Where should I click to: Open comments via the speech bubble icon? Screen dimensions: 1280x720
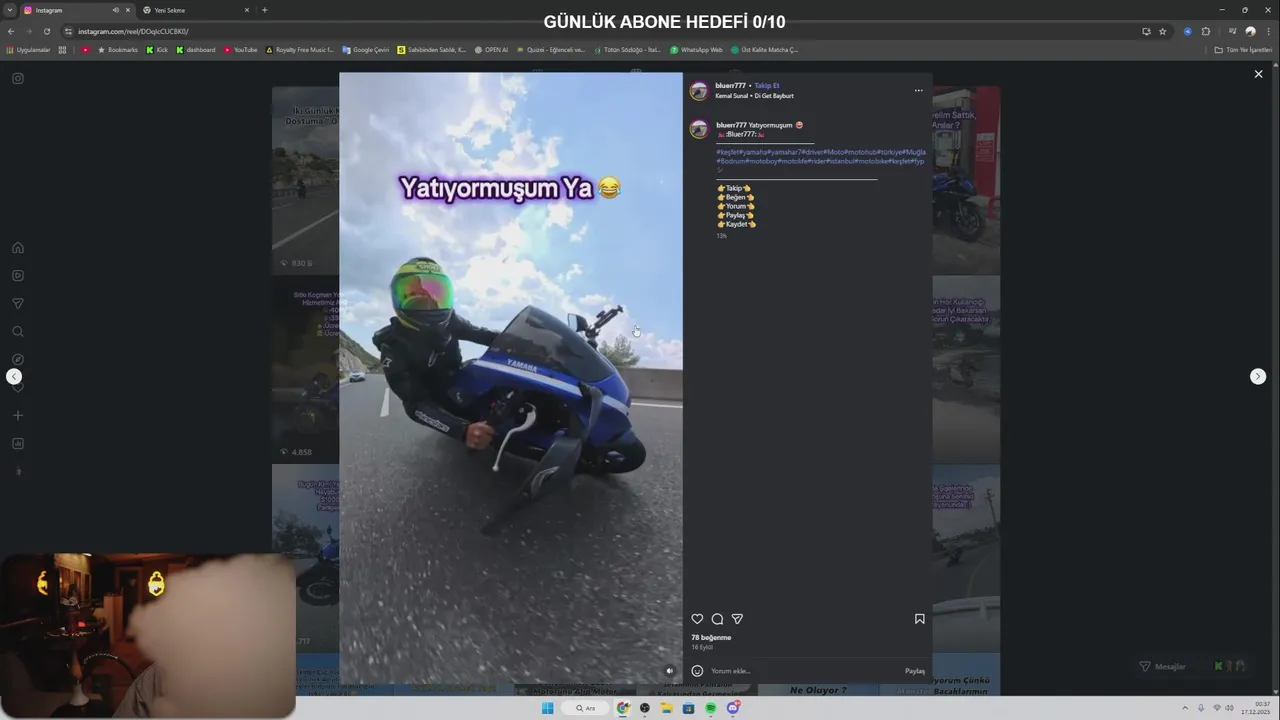pos(717,619)
